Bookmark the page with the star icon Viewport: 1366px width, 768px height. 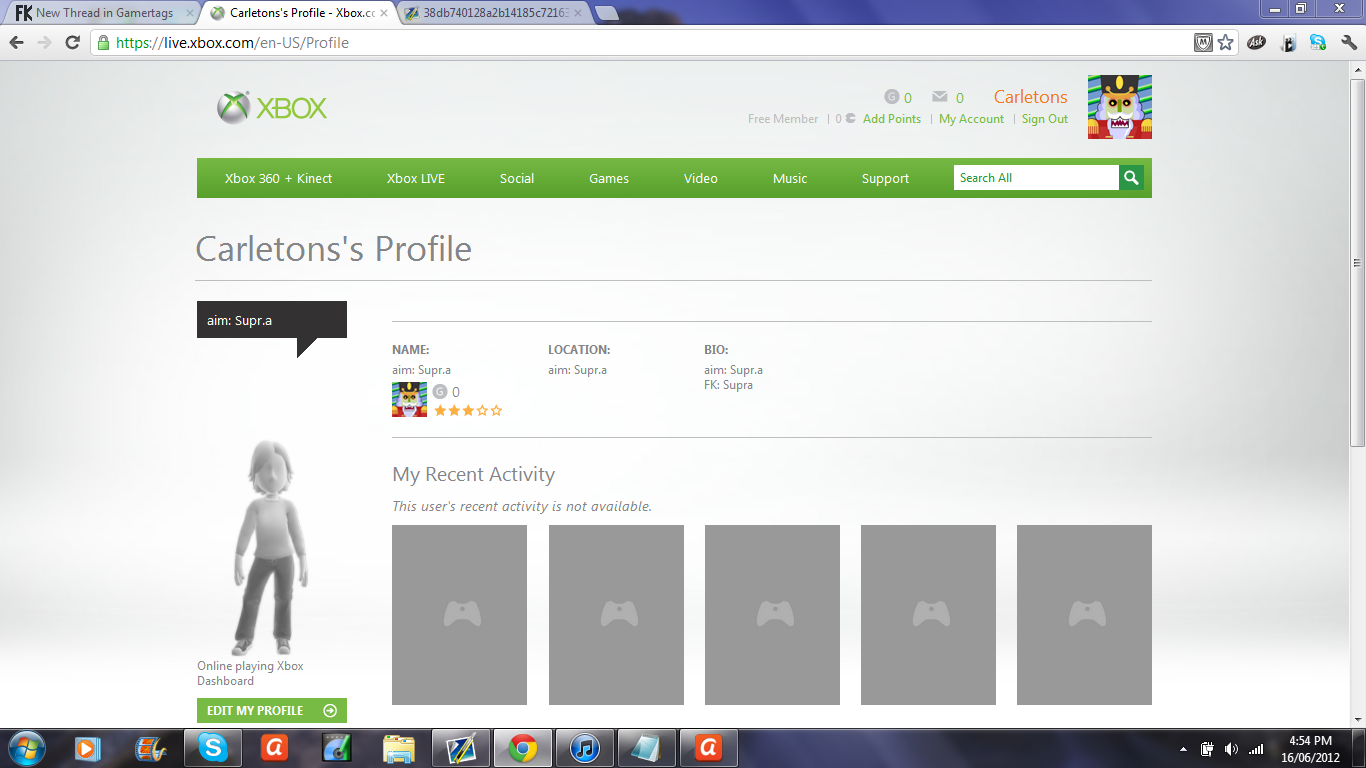click(1226, 43)
